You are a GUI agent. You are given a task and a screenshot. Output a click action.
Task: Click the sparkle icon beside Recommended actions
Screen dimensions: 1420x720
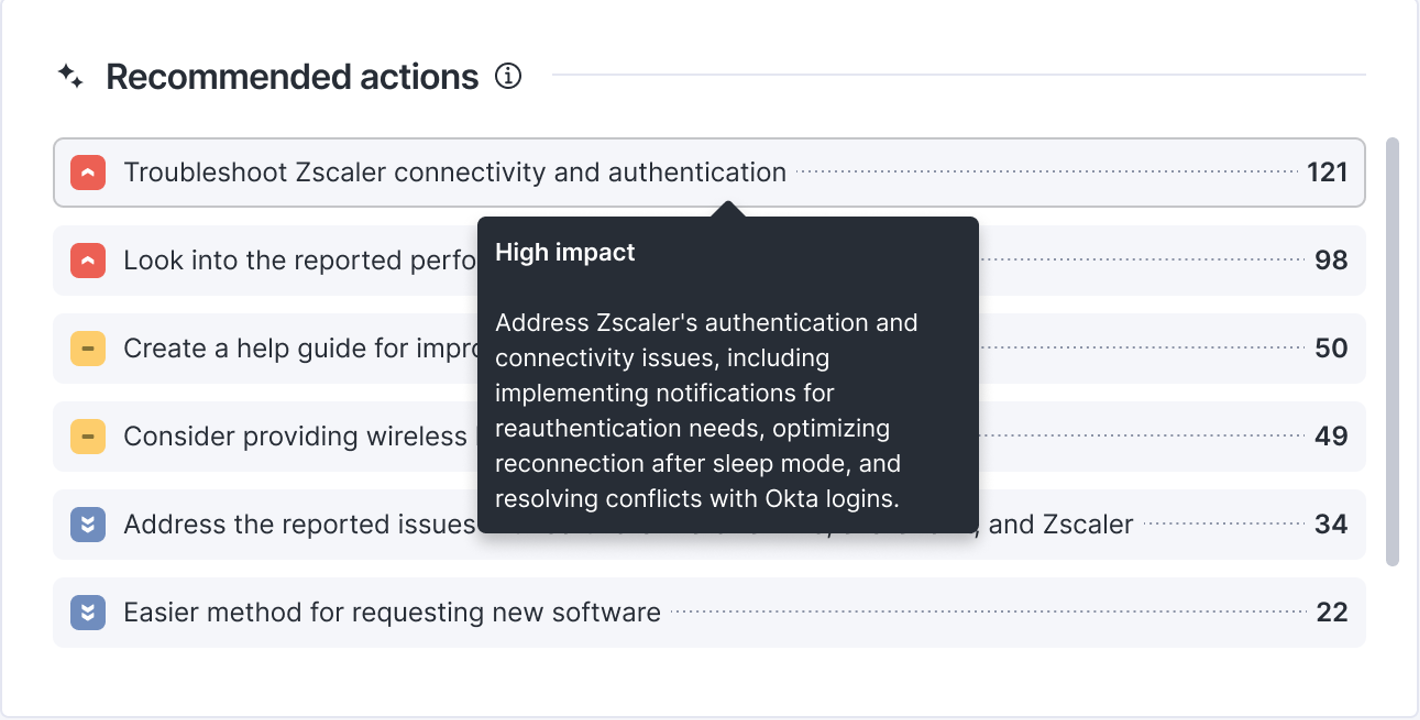click(x=70, y=77)
